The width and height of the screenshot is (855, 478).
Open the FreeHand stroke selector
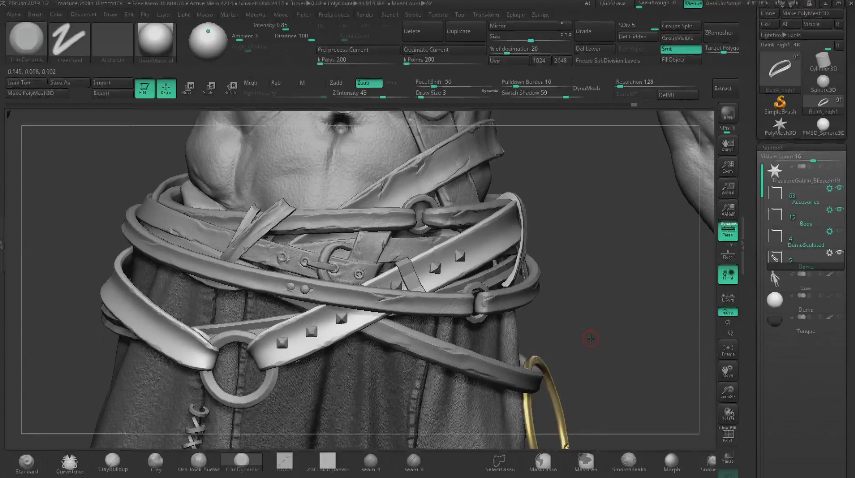69,42
